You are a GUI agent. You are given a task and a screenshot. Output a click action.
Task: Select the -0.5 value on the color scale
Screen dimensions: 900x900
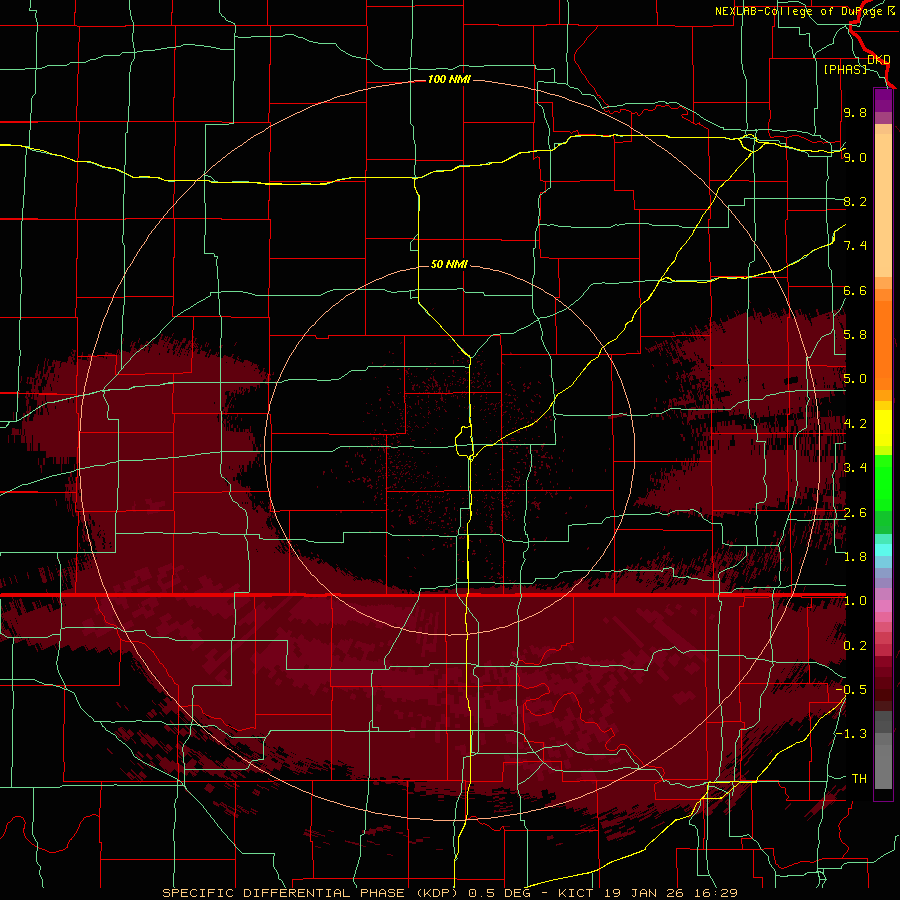(x=852, y=690)
